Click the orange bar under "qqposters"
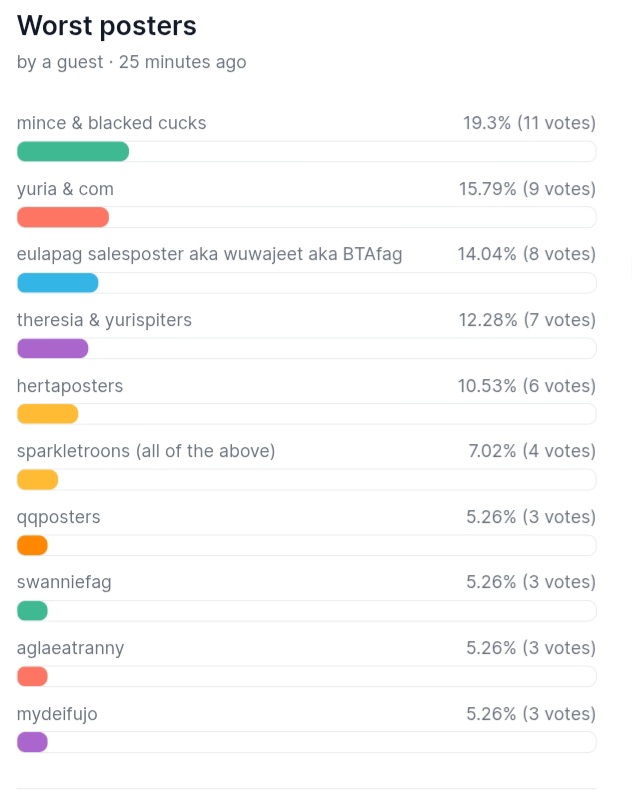The image size is (632, 790). coord(32,546)
